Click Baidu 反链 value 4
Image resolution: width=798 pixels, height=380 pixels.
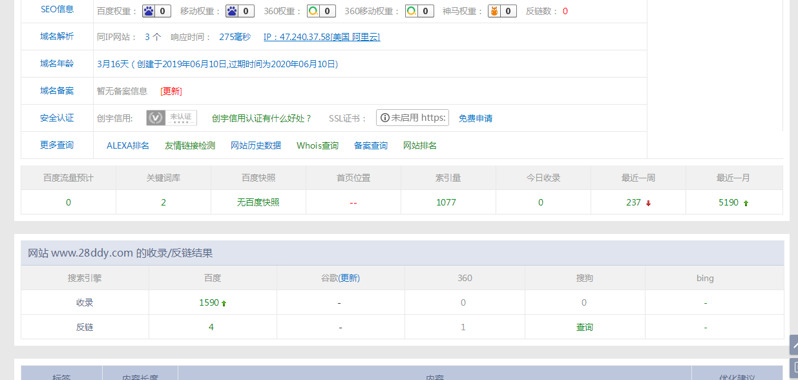point(211,327)
